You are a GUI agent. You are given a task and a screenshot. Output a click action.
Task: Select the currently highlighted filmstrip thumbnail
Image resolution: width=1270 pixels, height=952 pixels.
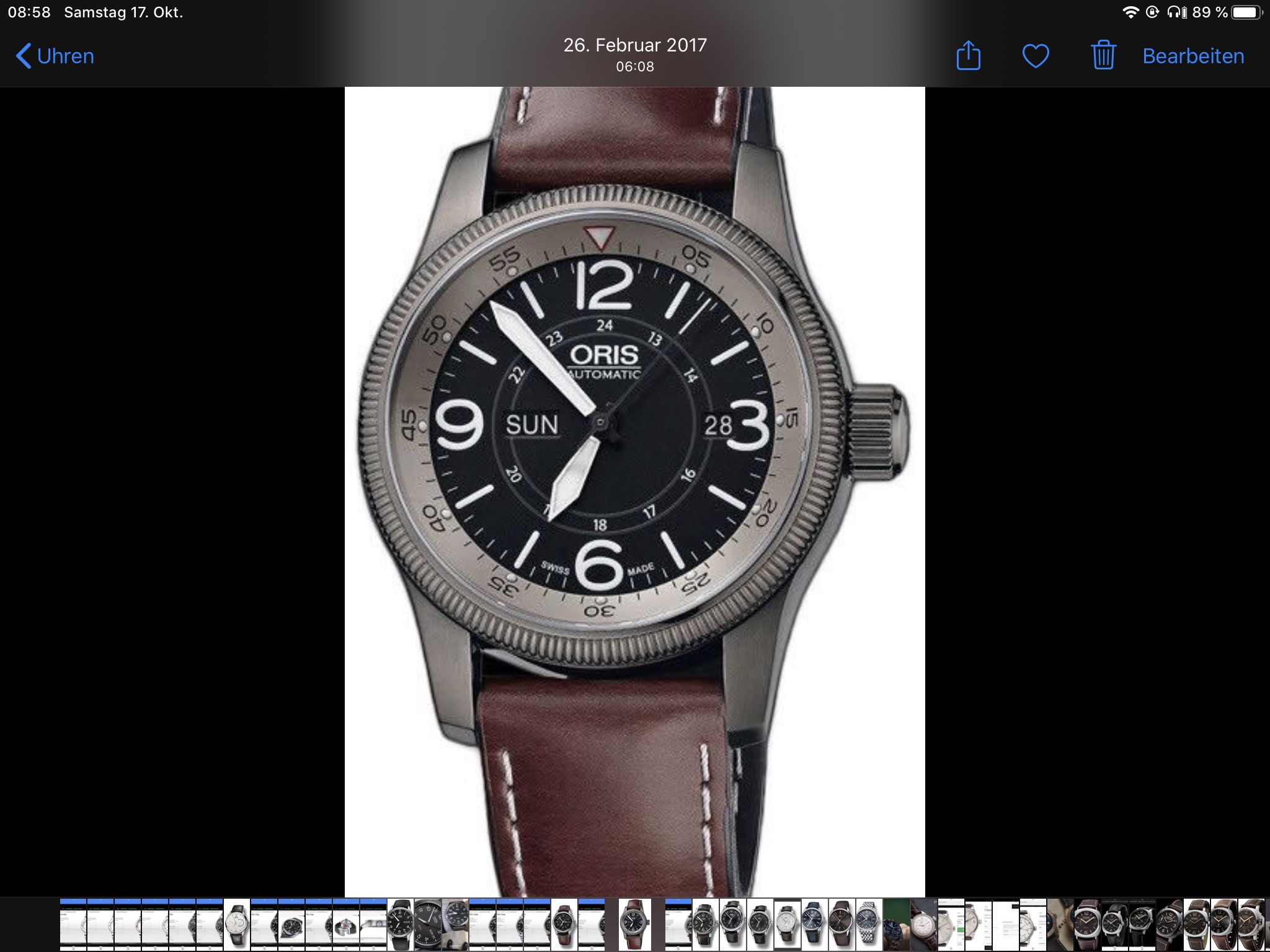coord(635,925)
